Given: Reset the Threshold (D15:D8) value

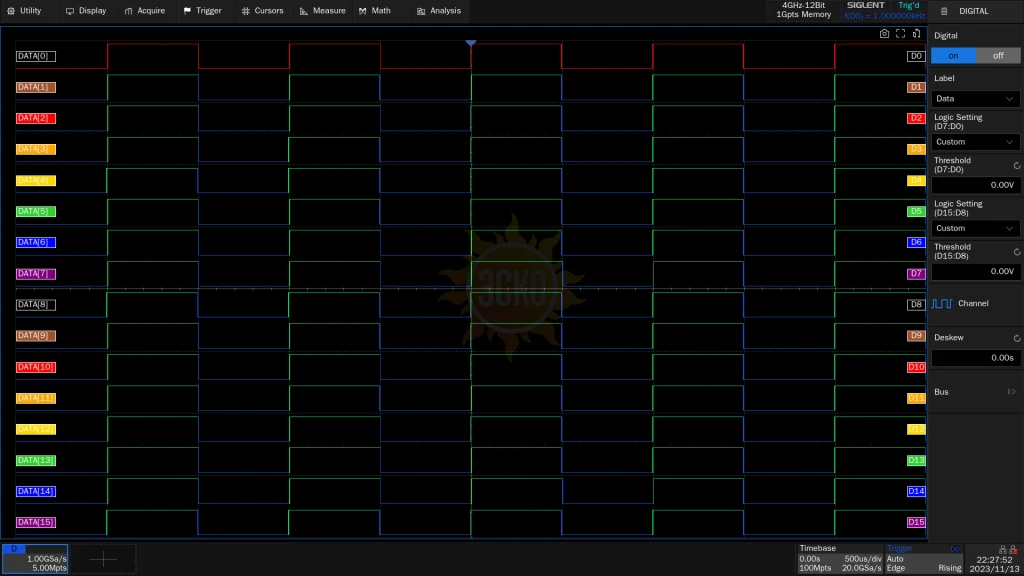Looking at the screenshot, I should [1017, 252].
